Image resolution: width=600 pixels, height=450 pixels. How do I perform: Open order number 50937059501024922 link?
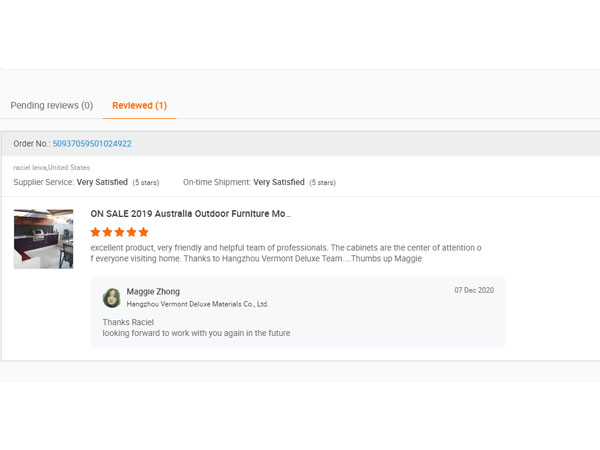[92, 144]
